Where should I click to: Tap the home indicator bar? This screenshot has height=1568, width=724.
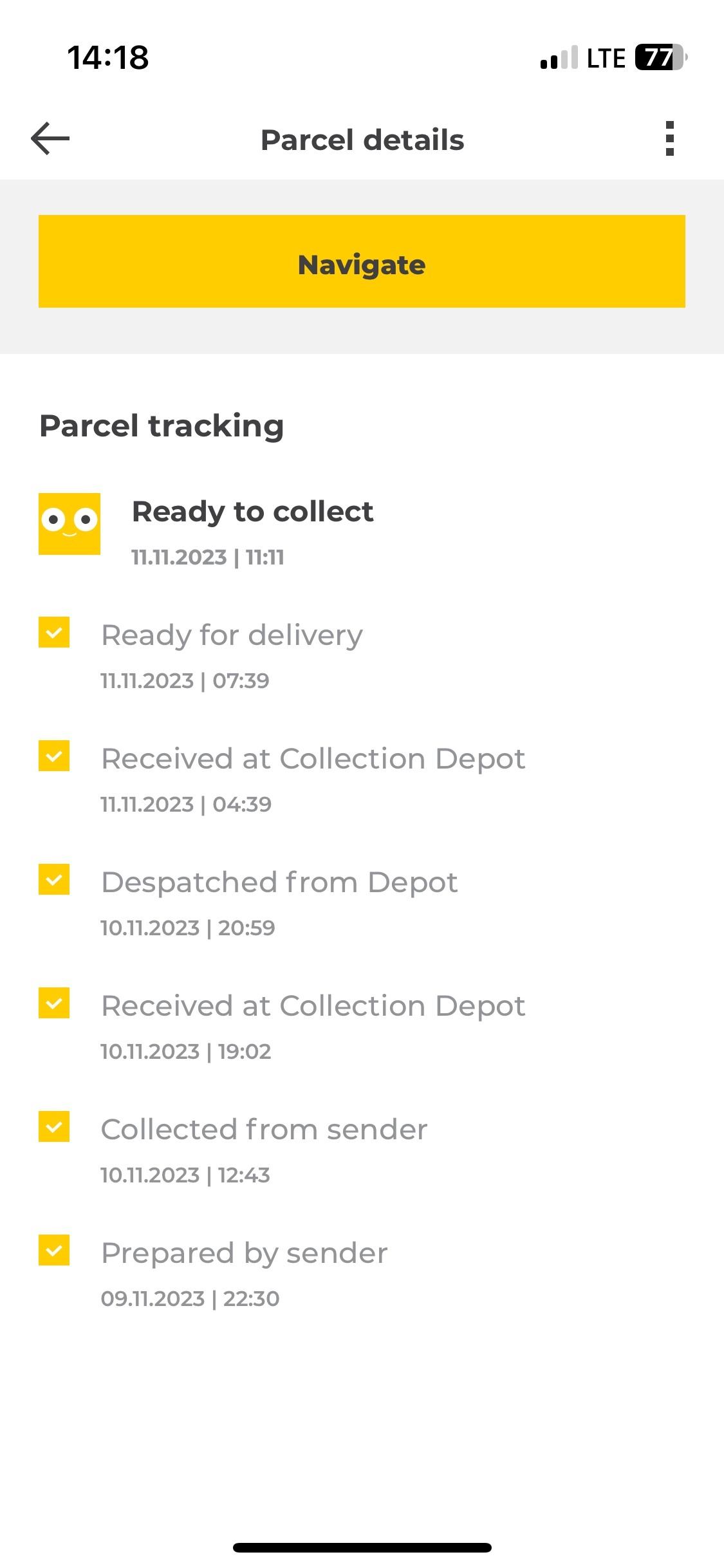pyautogui.click(x=362, y=1547)
